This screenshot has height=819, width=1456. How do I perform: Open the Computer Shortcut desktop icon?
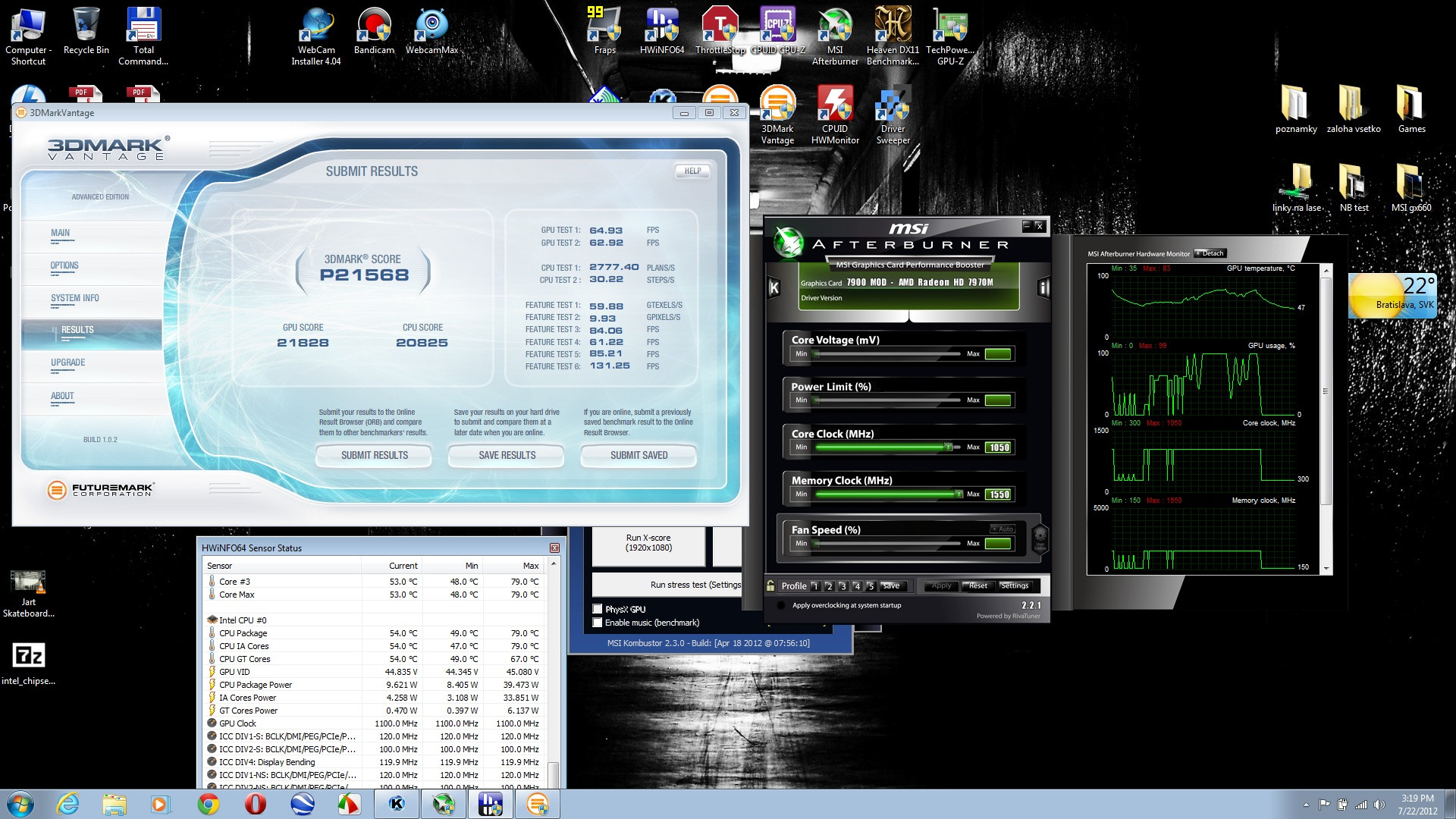(28, 36)
